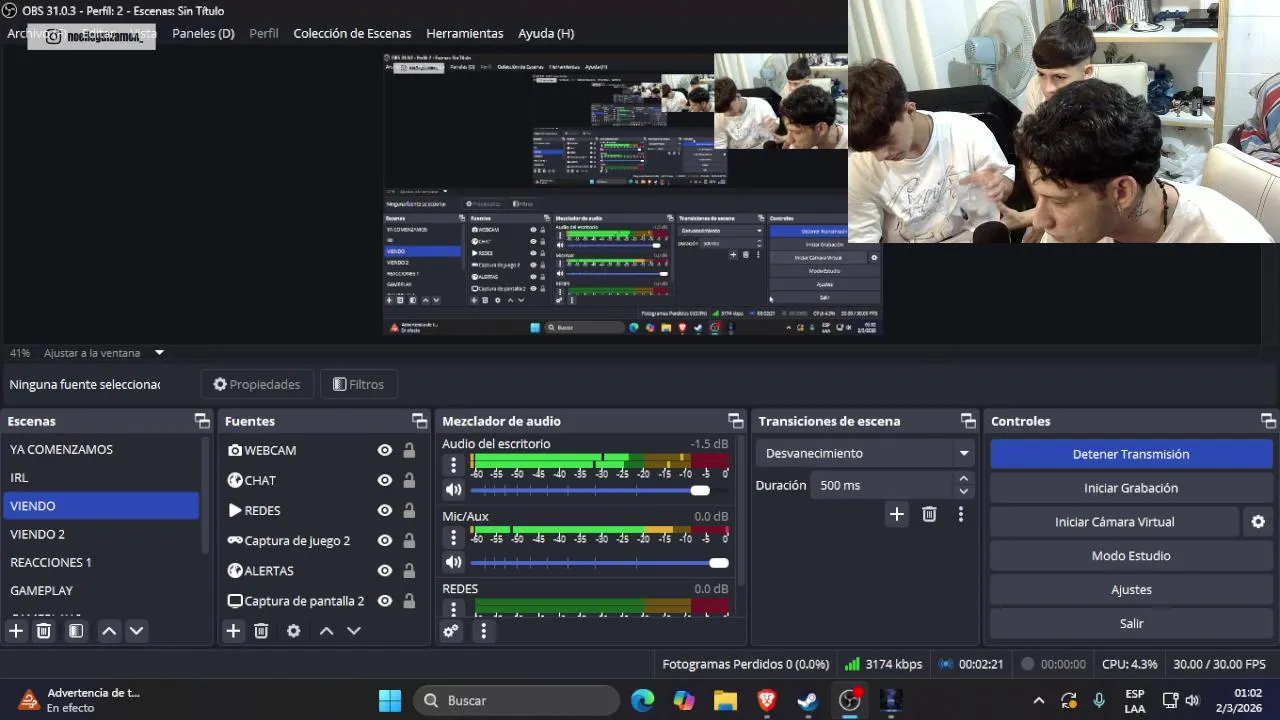Click Iniciar Cámara Virtual button
The width and height of the screenshot is (1280, 720).
(1115, 522)
